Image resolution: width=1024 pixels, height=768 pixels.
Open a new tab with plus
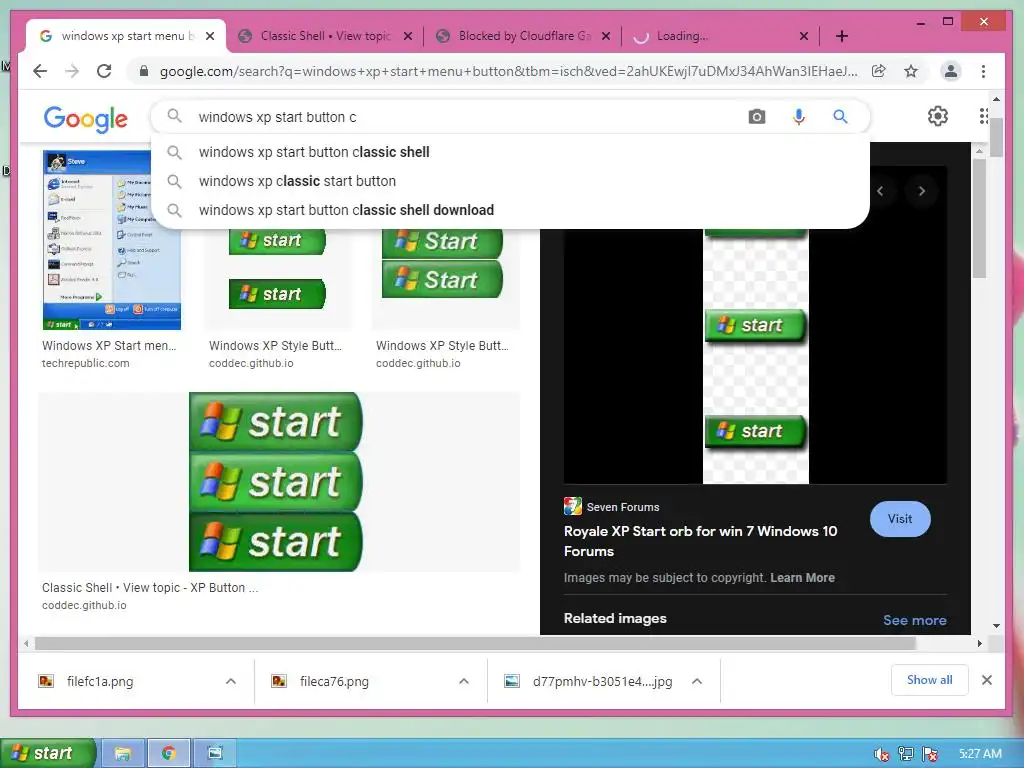(x=842, y=36)
